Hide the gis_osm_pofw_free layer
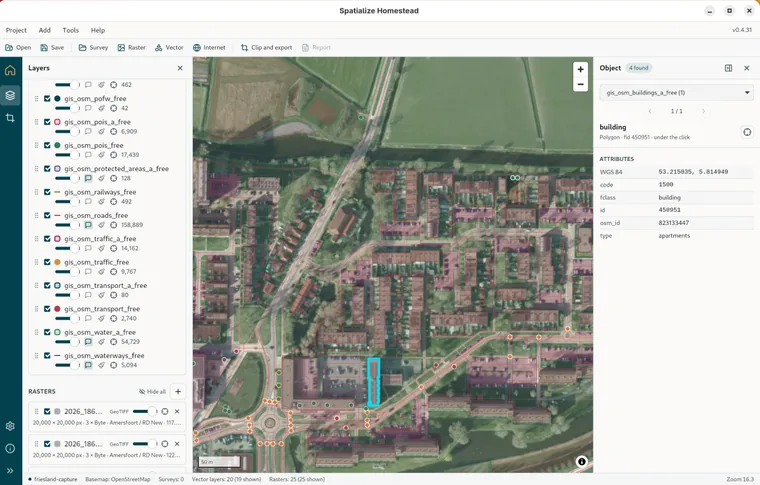The height and width of the screenshot is (485, 760). tap(47, 98)
